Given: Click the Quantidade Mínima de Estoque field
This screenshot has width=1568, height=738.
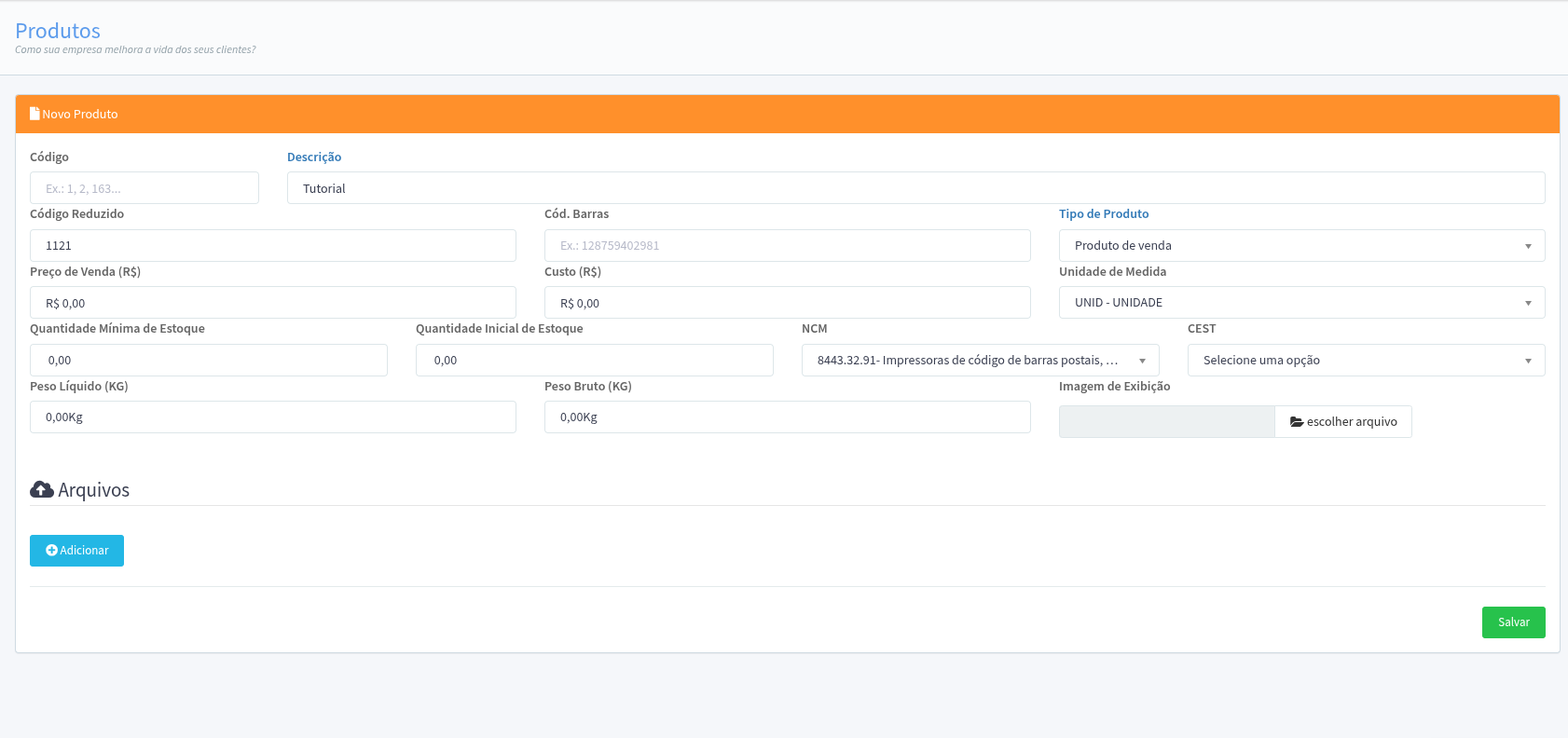Looking at the screenshot, I should click(x=209, y=361).
